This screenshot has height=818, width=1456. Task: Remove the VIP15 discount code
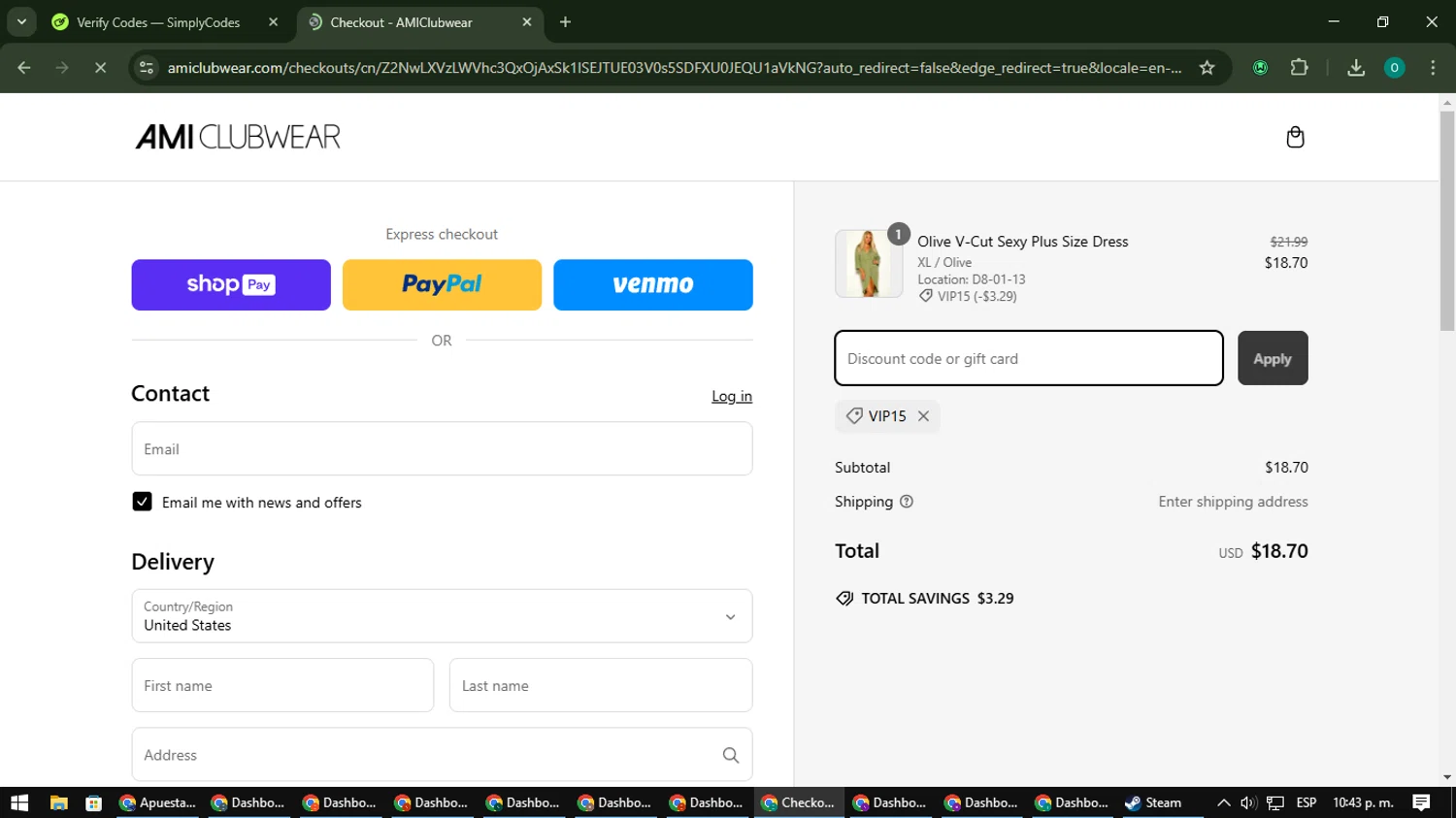923,416
